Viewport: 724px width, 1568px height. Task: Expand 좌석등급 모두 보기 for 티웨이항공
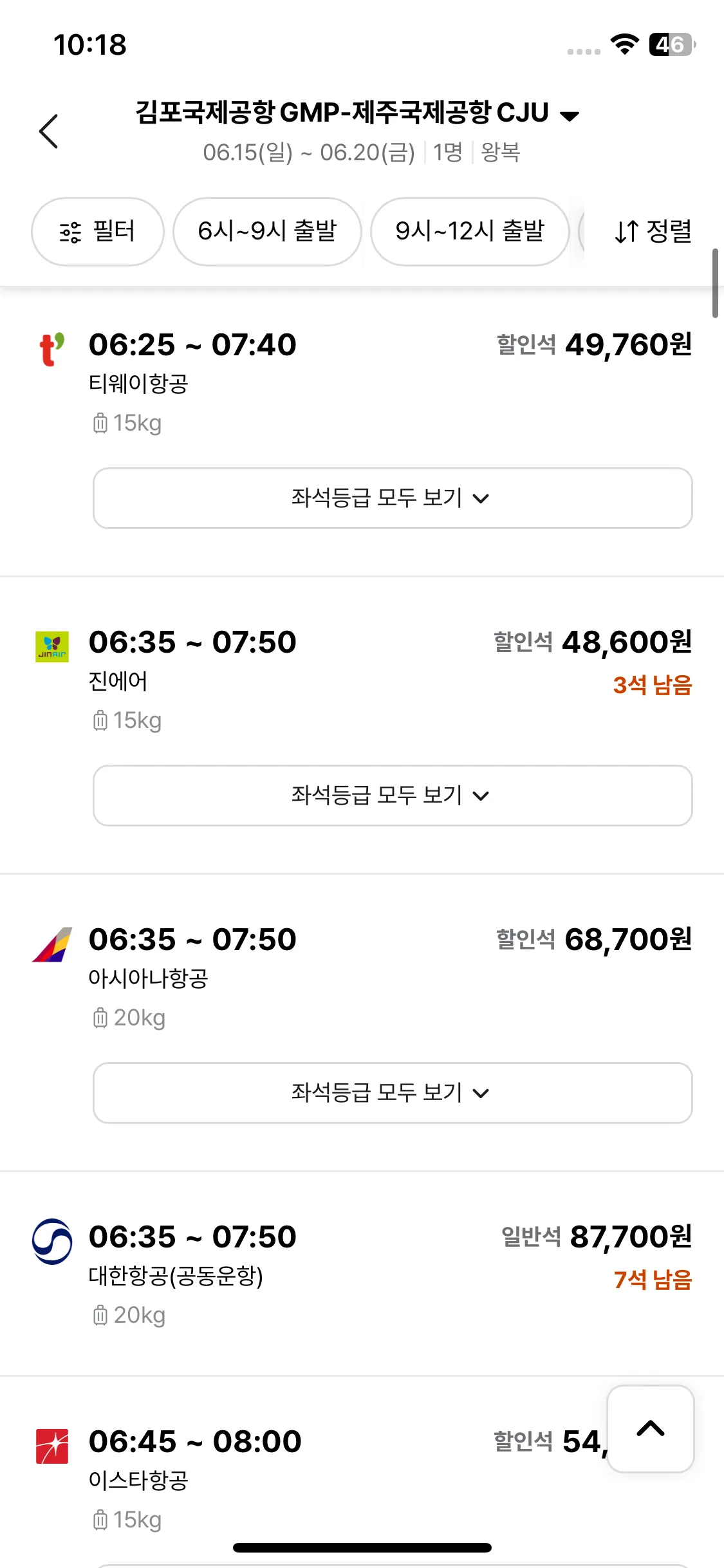(393, 498)
